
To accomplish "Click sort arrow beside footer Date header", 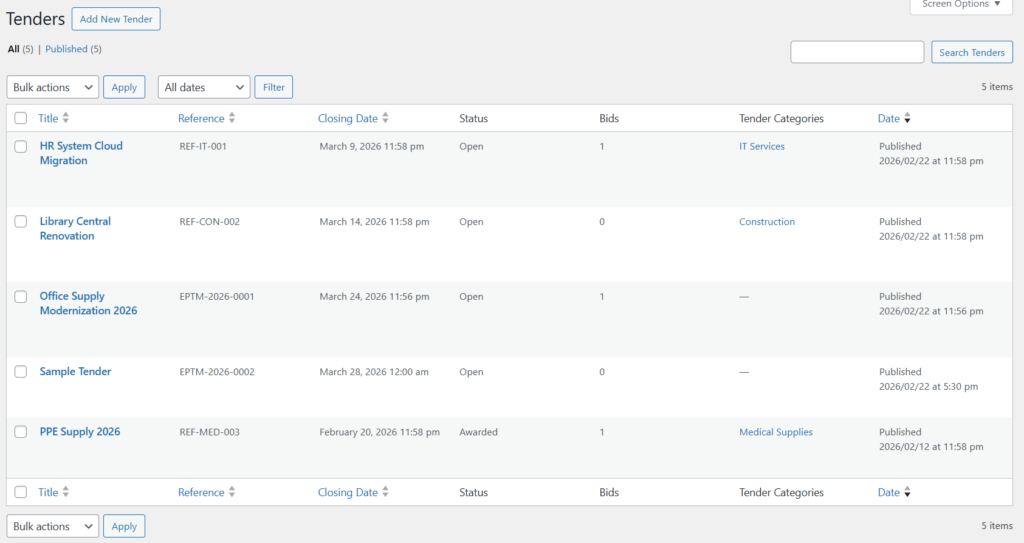I will pos(907,492).
